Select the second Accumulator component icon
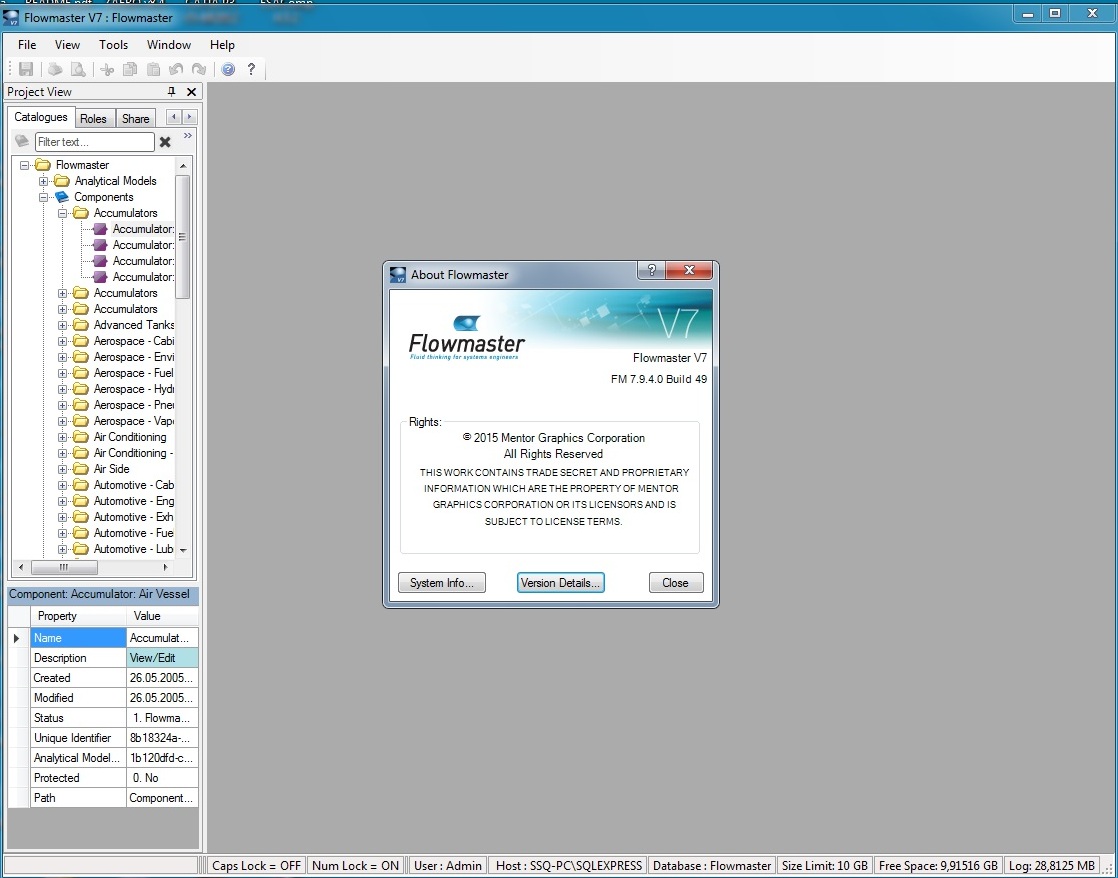The width and height of the screenshot is (1118, 878). pyautogui.click(x=101, y=245)
